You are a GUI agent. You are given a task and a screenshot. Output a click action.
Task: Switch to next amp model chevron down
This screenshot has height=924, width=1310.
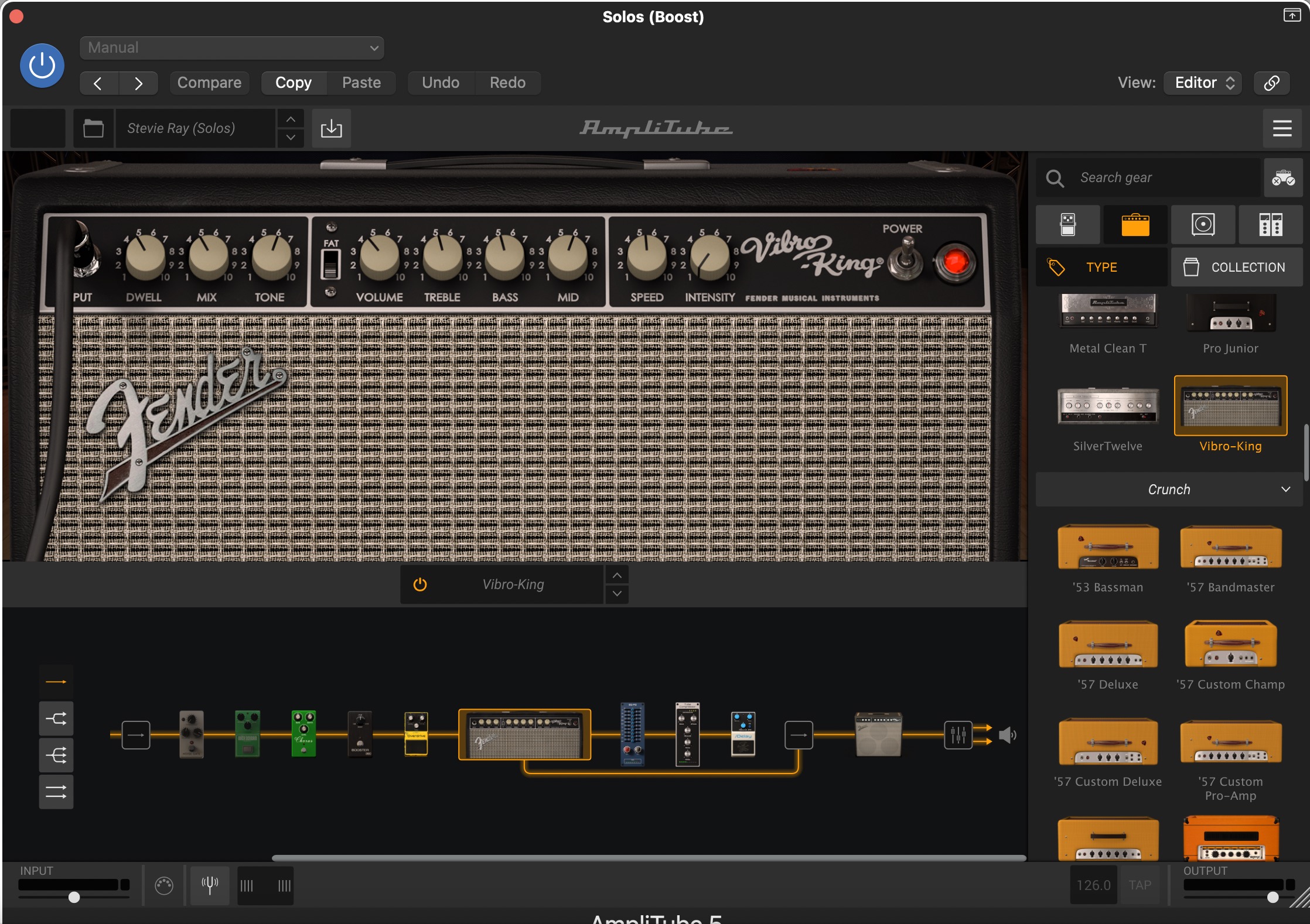pyautogui.click(x=617, y=594)
